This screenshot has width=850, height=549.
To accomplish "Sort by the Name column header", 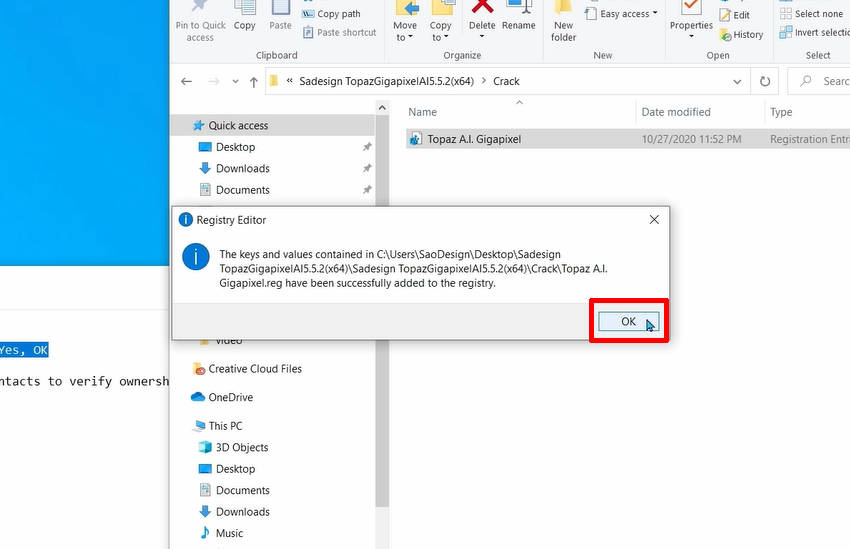I will pyautogui.click(x=422, y=112).
